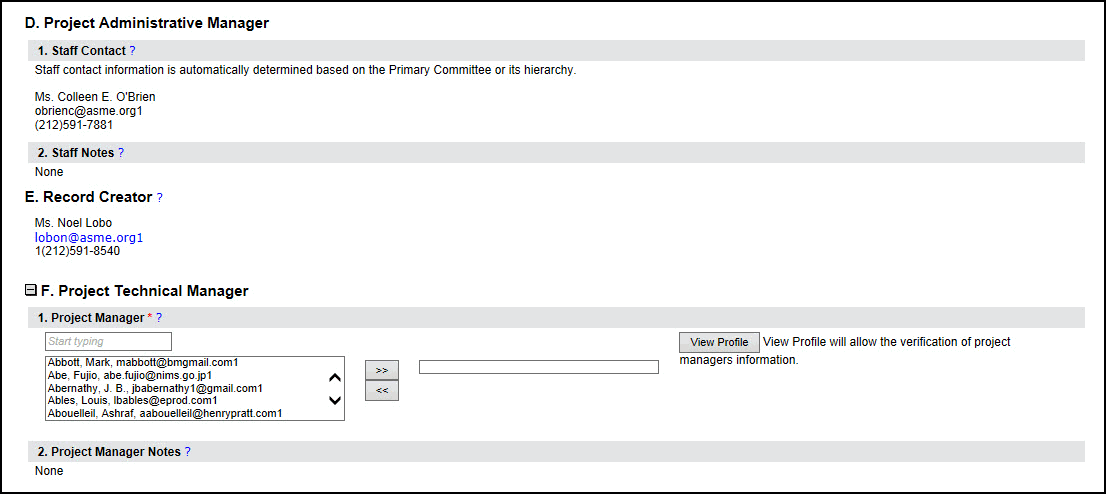The image size is (1106, 494).
Task: Pick Ables, Louis in the listbox
Action: coord(133,400)
